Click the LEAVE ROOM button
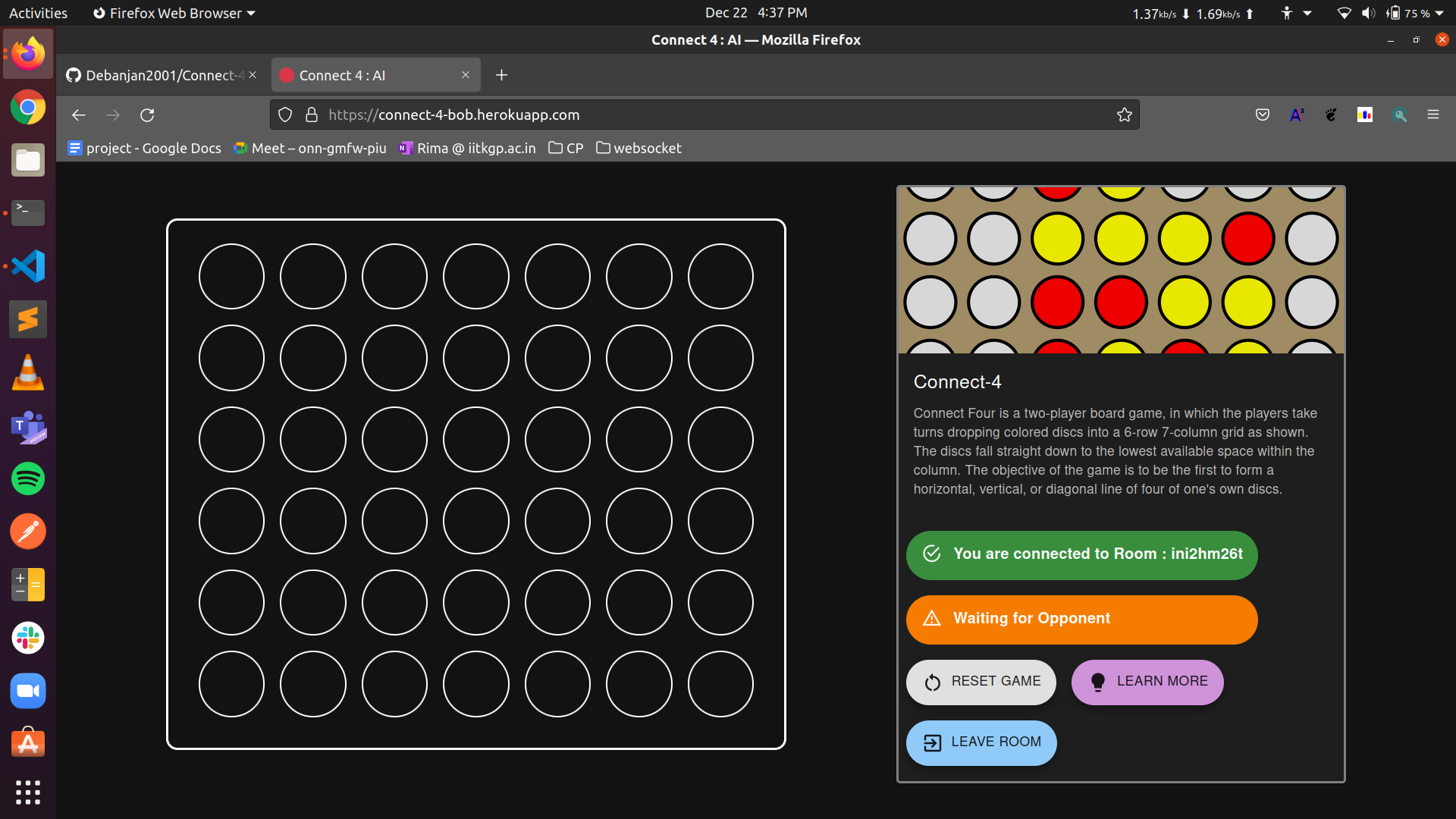 click(981, 742)
